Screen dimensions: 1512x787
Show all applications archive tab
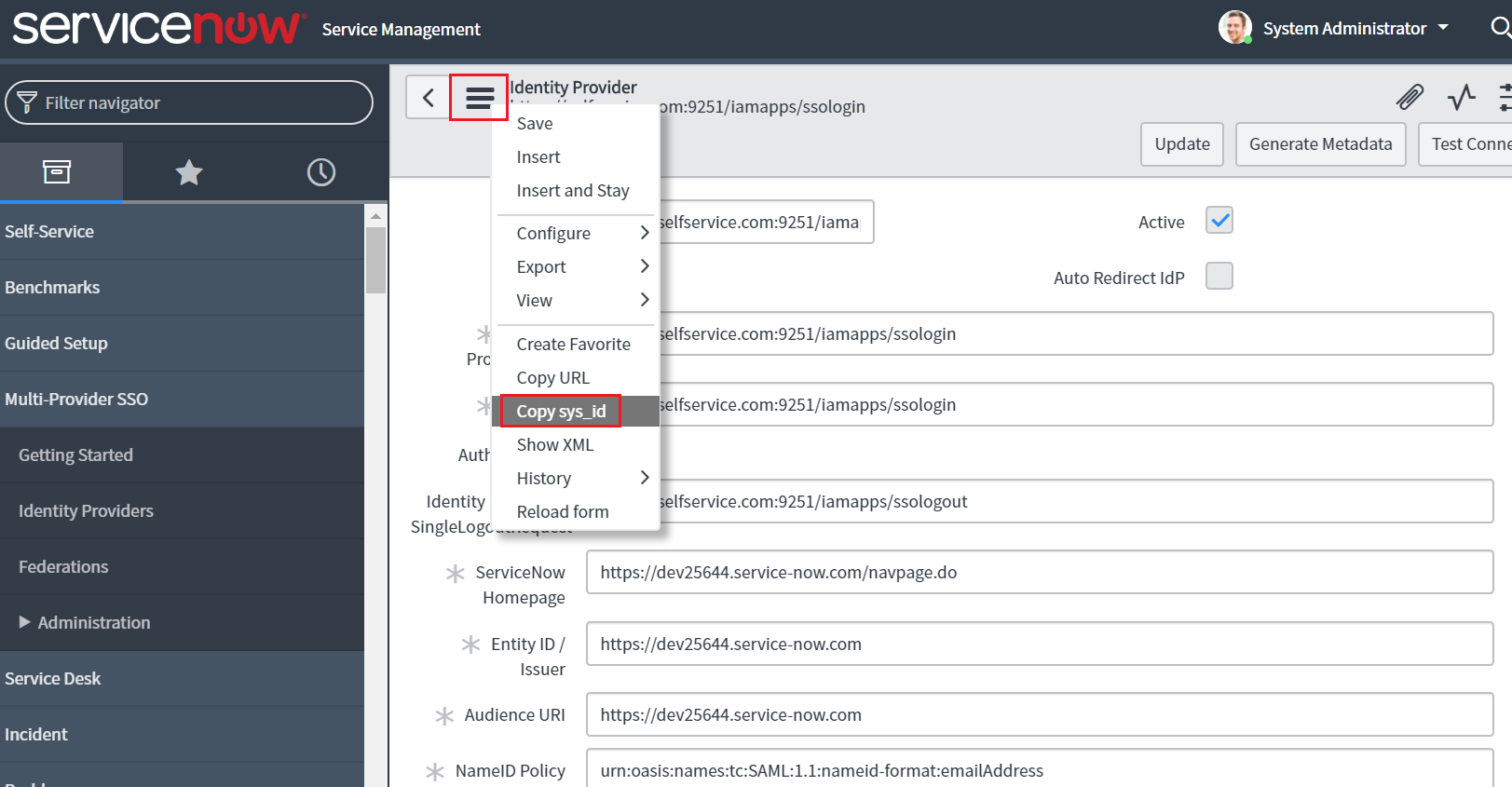(57, 171)
